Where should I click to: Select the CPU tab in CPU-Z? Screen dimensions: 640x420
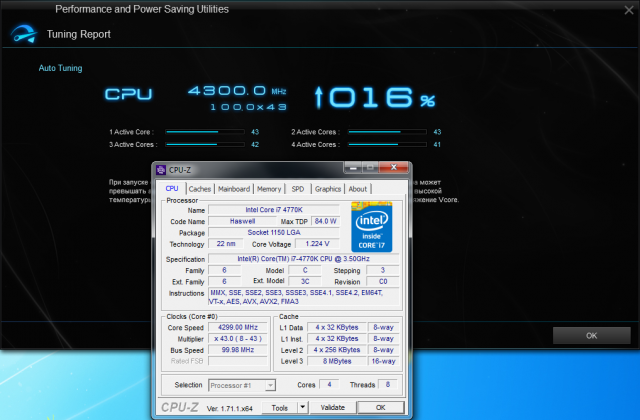[172, 188]
